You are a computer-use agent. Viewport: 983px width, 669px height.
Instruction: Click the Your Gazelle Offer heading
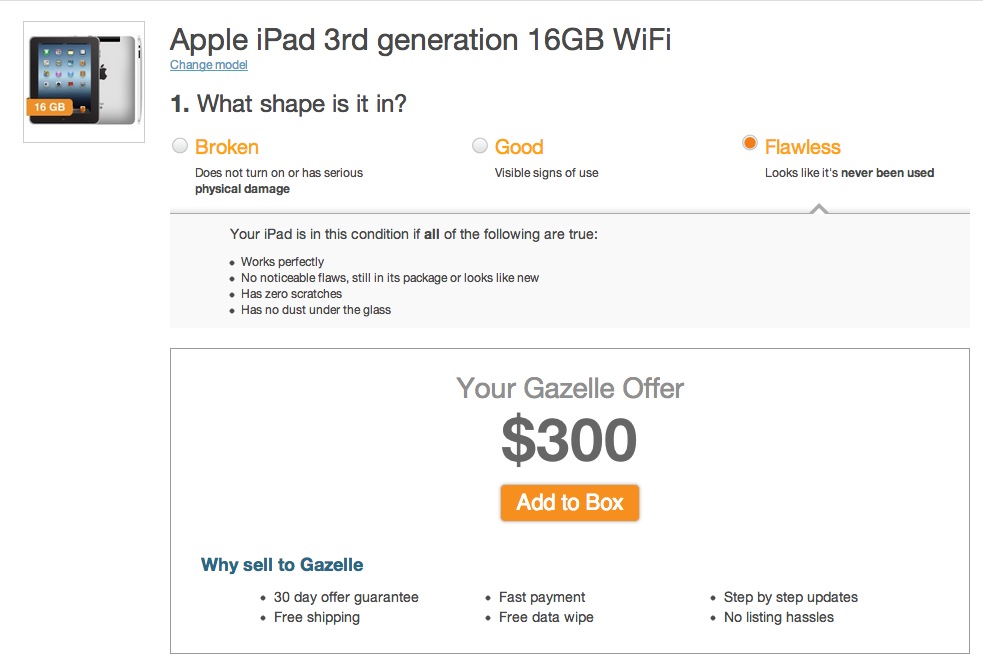(x=570, y=388)
